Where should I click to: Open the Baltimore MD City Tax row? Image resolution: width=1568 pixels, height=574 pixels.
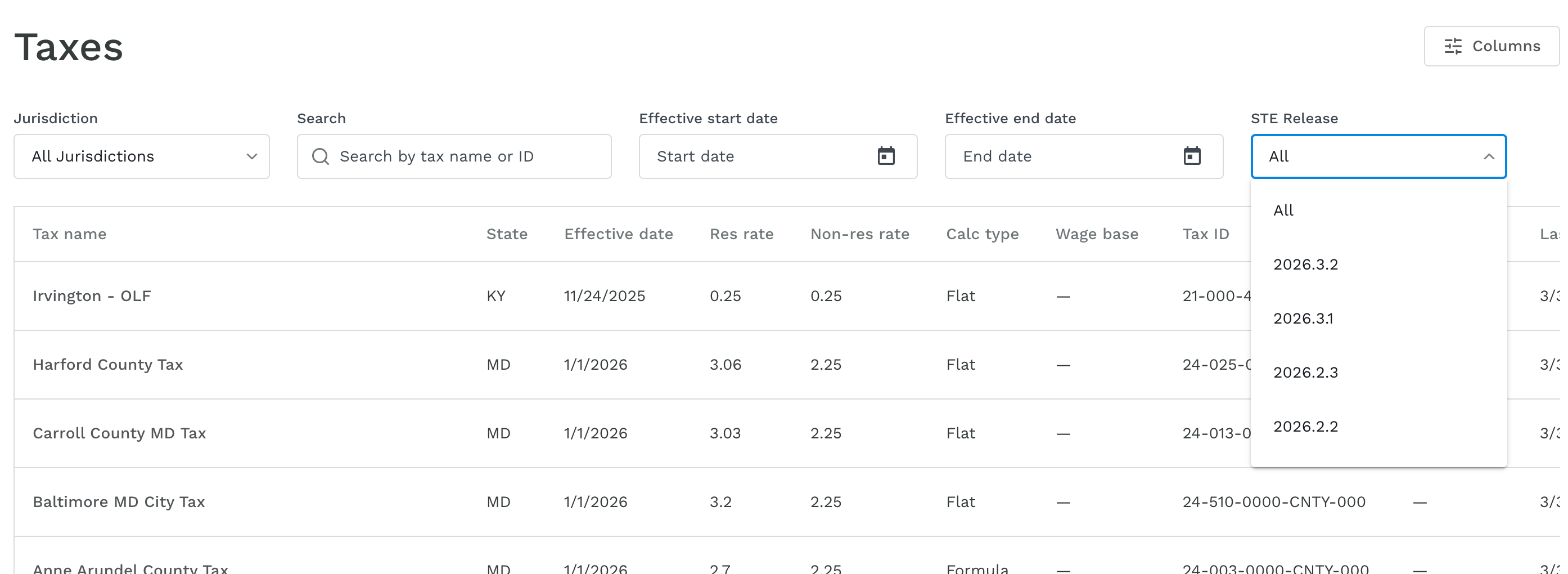click(785, 502)
